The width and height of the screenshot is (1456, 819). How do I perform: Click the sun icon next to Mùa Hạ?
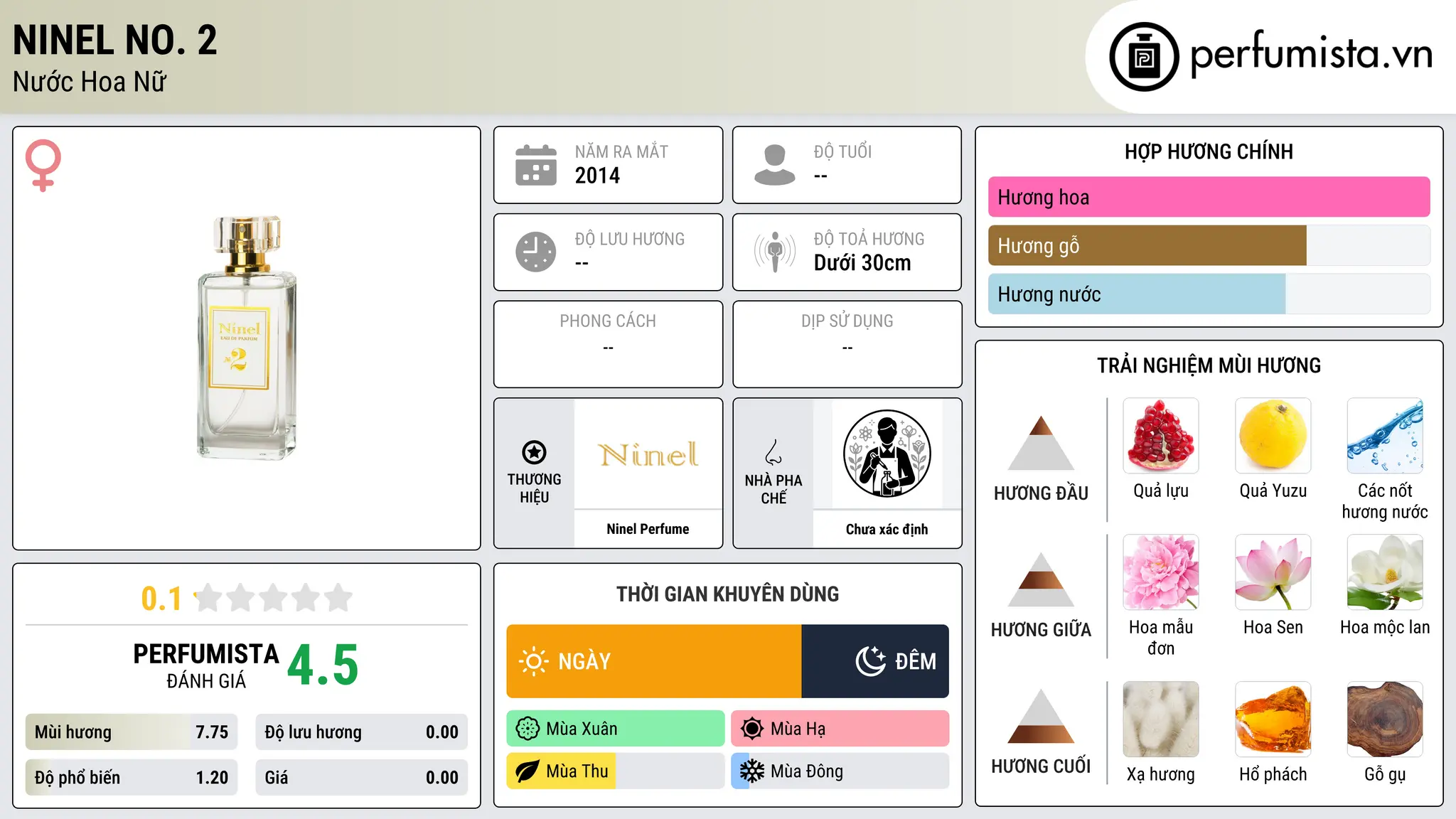click(752, 729)
